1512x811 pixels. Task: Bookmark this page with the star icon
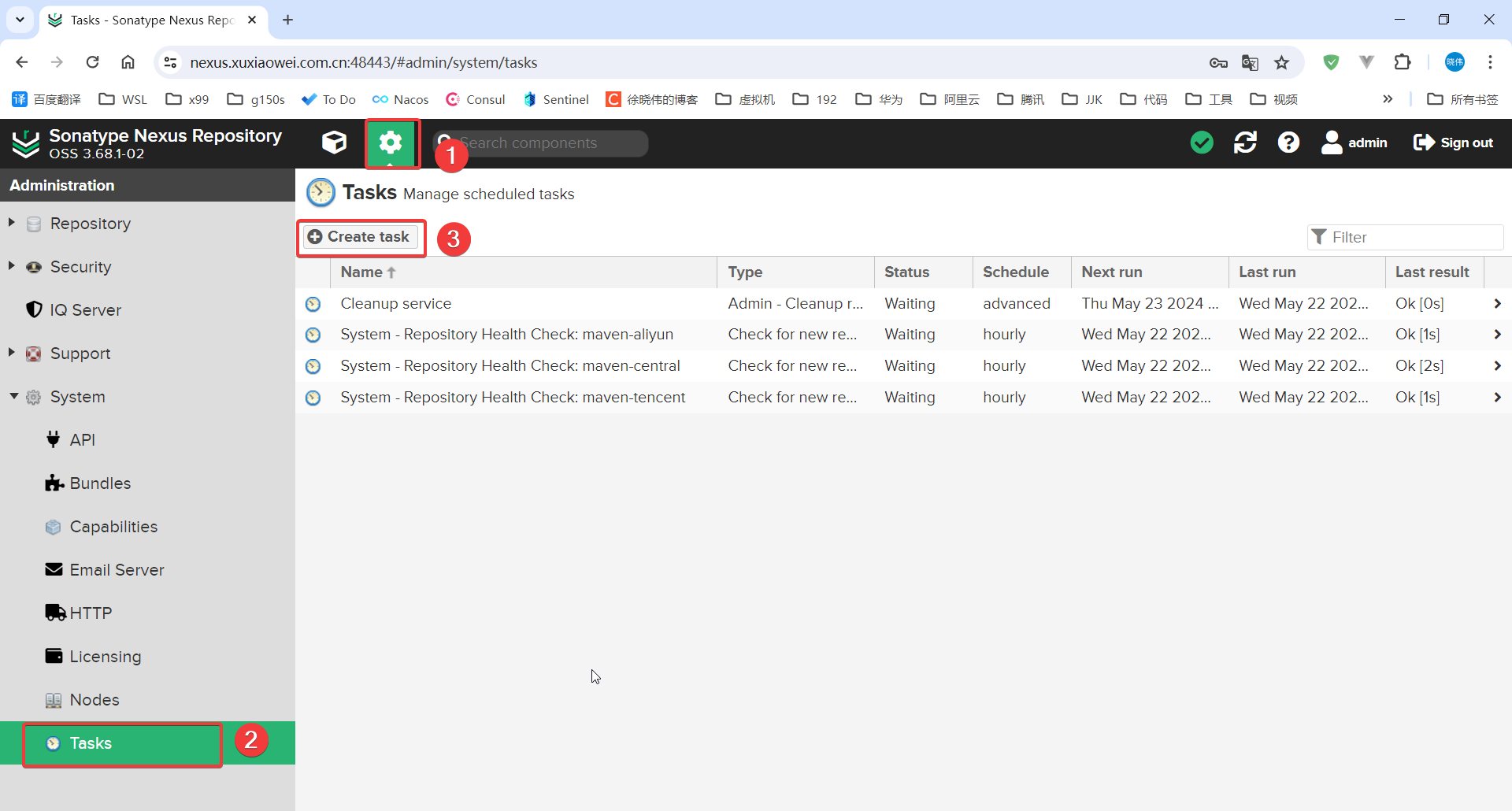[1282, 62]
